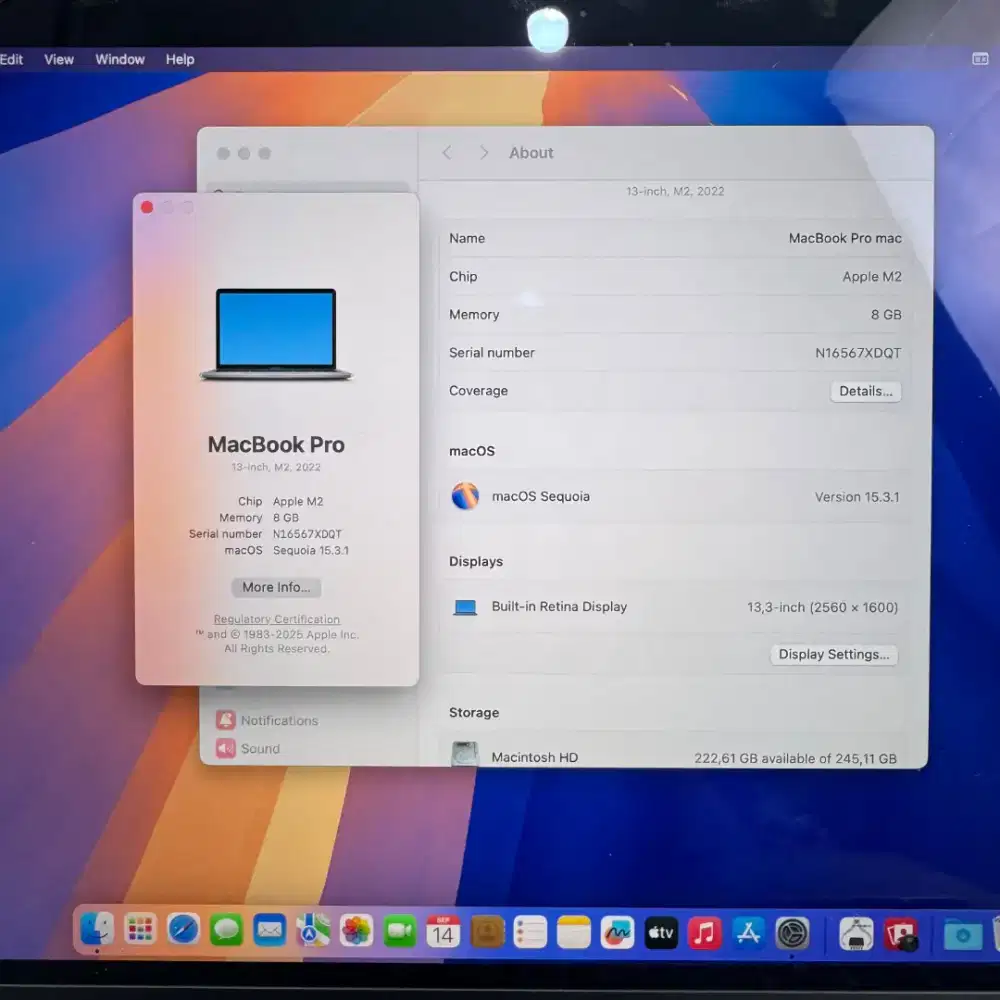The width and height of the screenshot is (1000, 1000).
Task: Click '13,3-inch (2560 × 1600)' text
Action: pos(822,607)
